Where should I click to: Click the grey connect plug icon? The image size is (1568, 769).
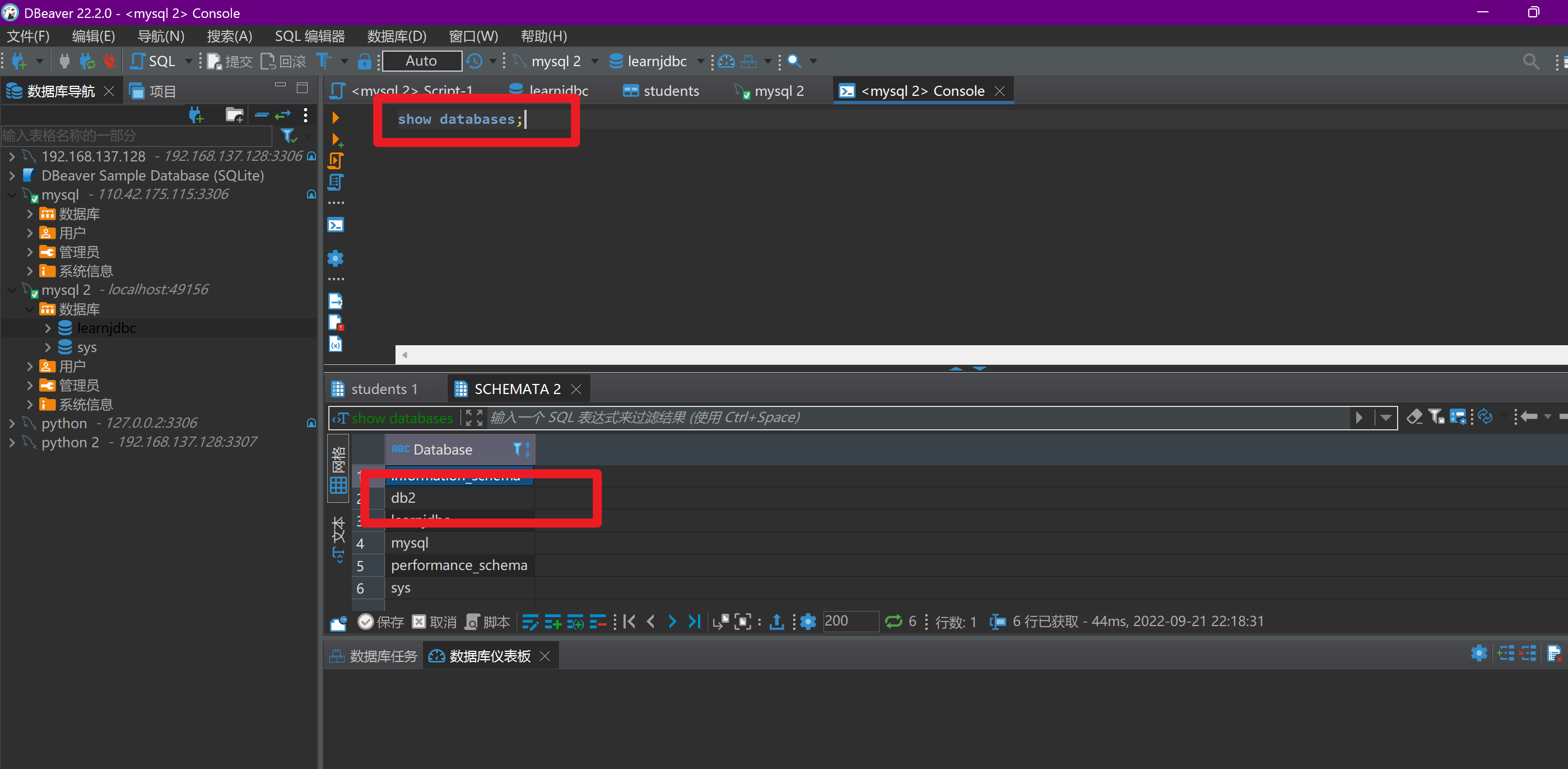(x=64, y=61)
